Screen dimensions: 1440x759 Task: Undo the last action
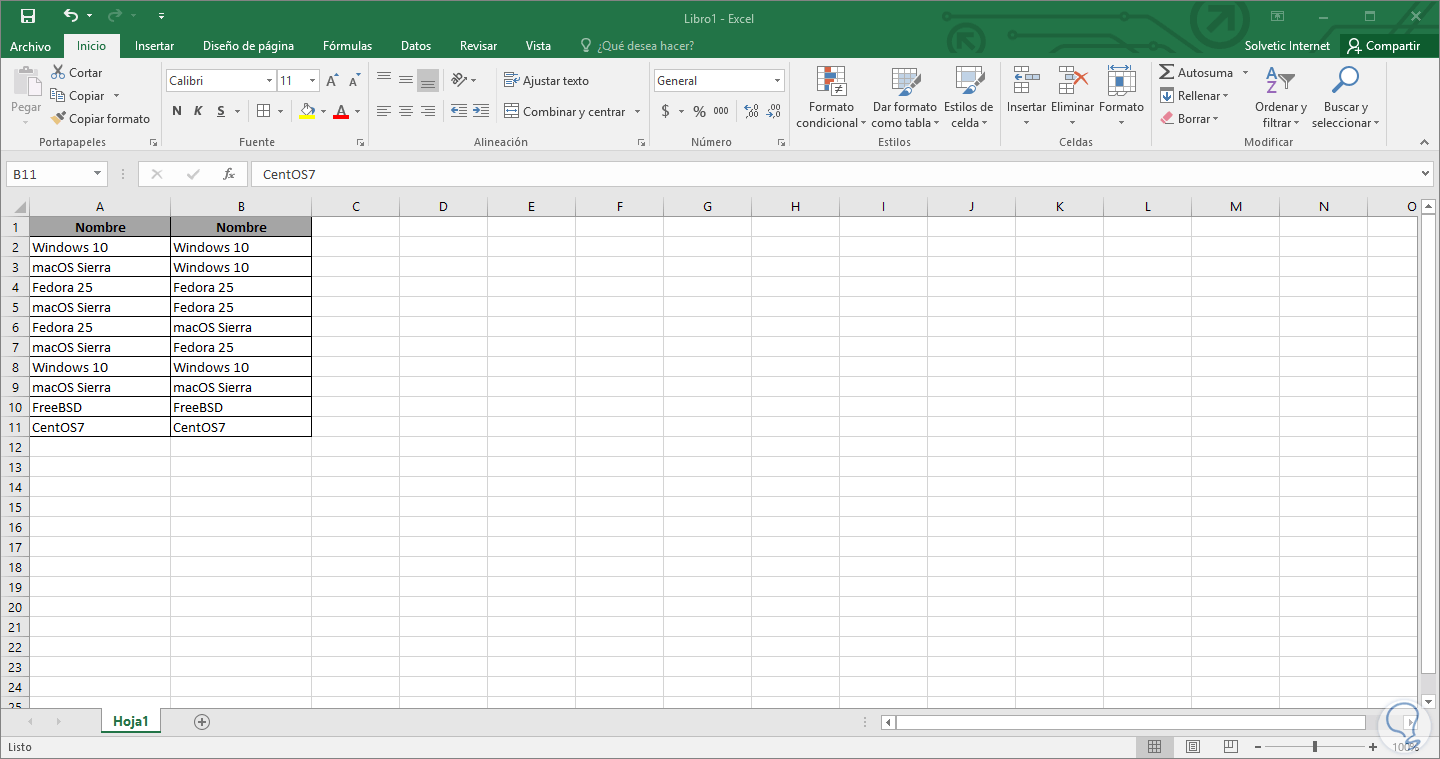pyautogui.click(x=70, y=16)
